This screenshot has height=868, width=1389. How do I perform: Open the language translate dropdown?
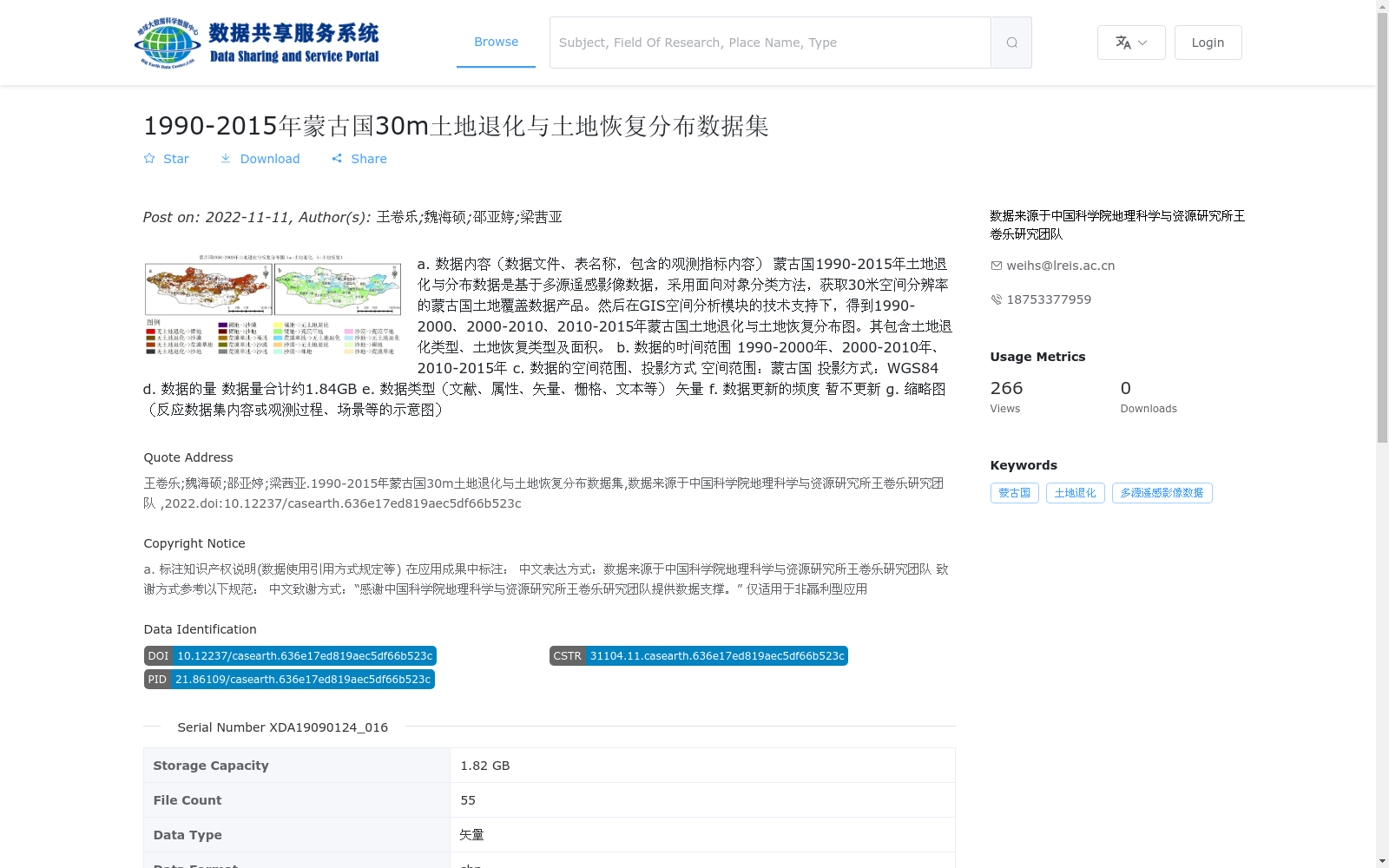1131,43
